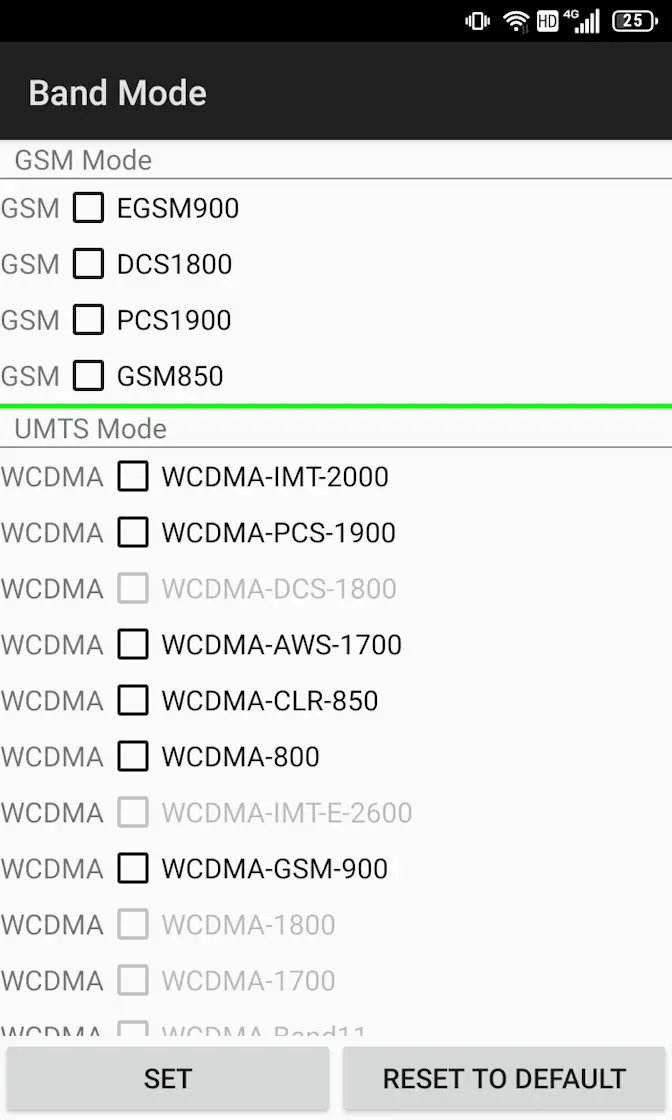The image size is (672, 1120).
Task: Check the DCS1800 band box
Action: coord(89,264)
